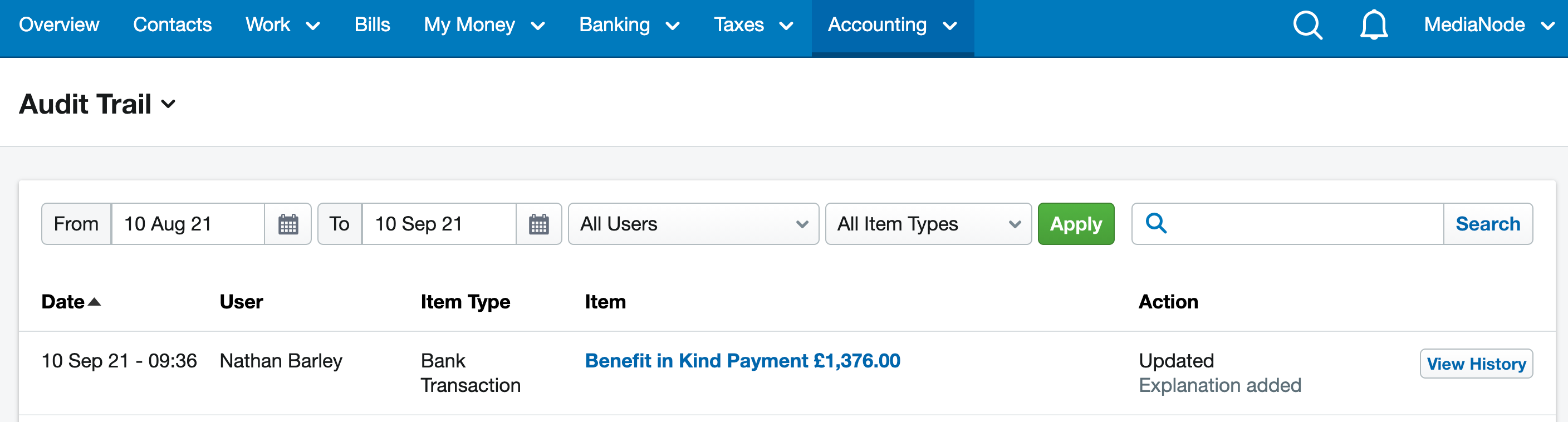
Task: Click the global search magnifier icon
Action: pos(1307,25)
